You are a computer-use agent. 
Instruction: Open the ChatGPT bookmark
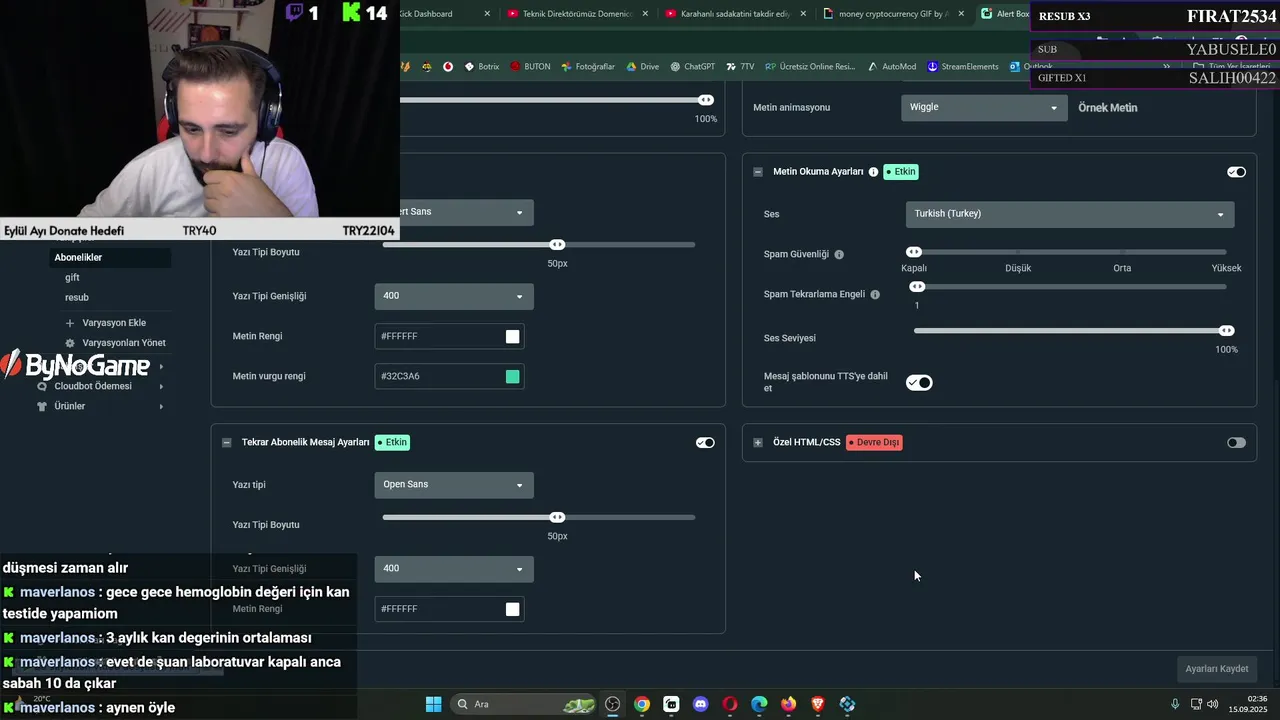pos(692,67)
